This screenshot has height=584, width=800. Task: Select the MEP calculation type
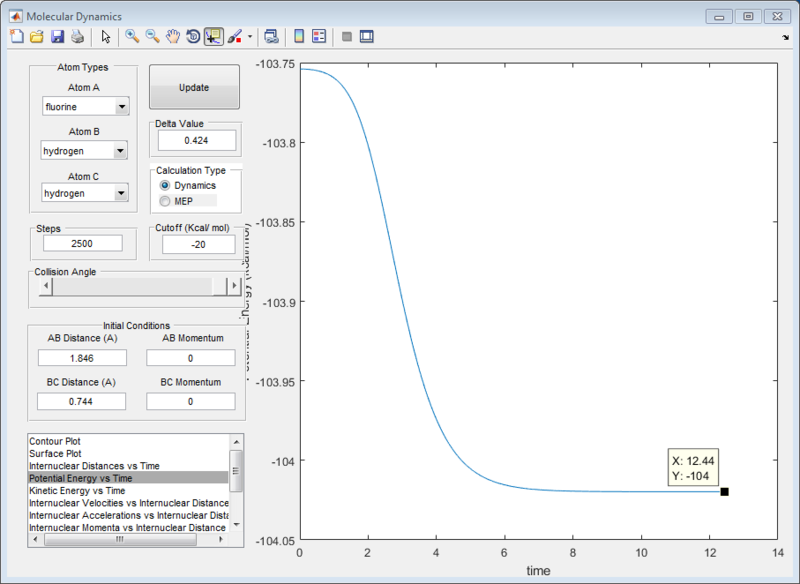(165, 201)
